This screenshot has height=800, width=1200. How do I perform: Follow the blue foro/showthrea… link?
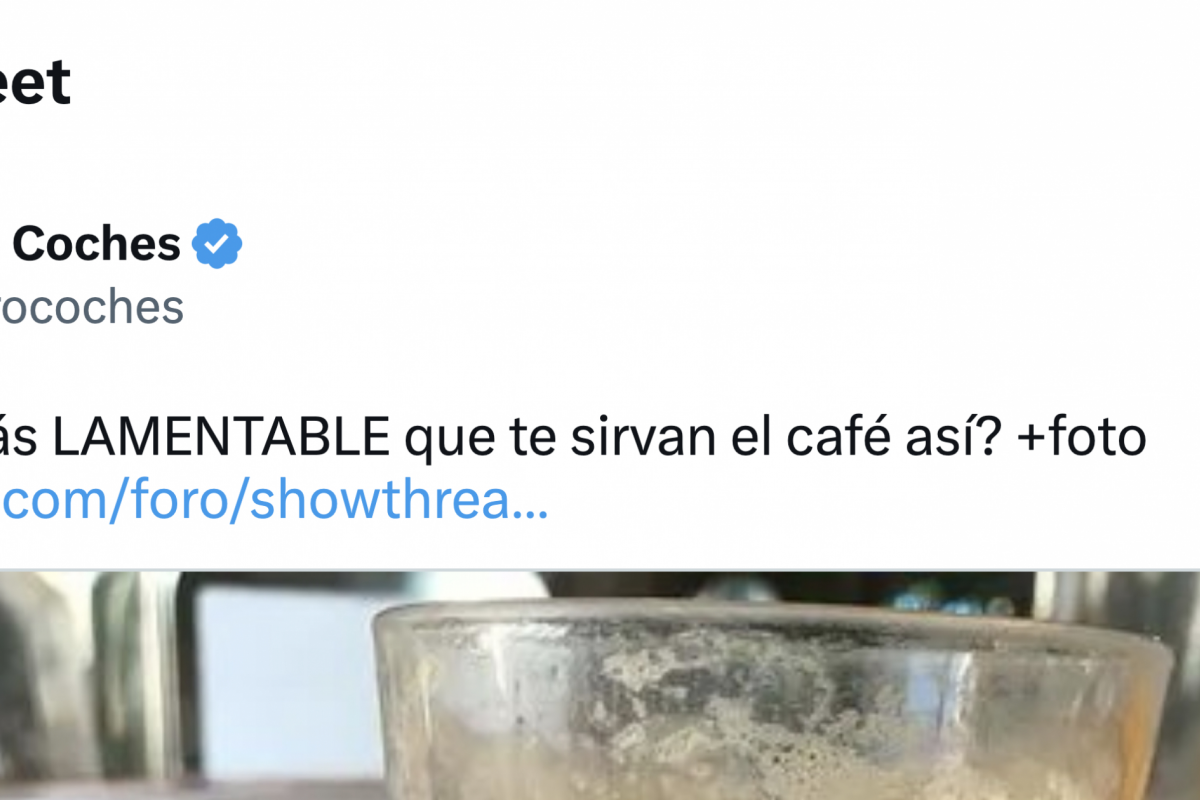click(x=274, y=503)
